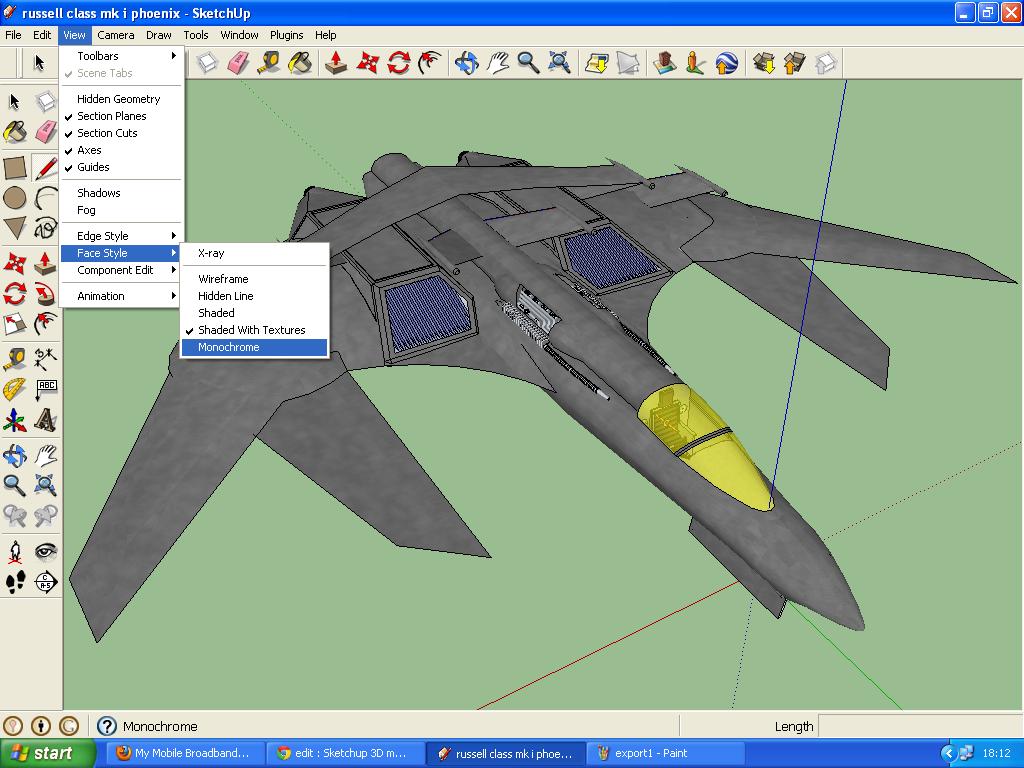
Task: Click the Windows start button
Action: (x=46, y=753)
